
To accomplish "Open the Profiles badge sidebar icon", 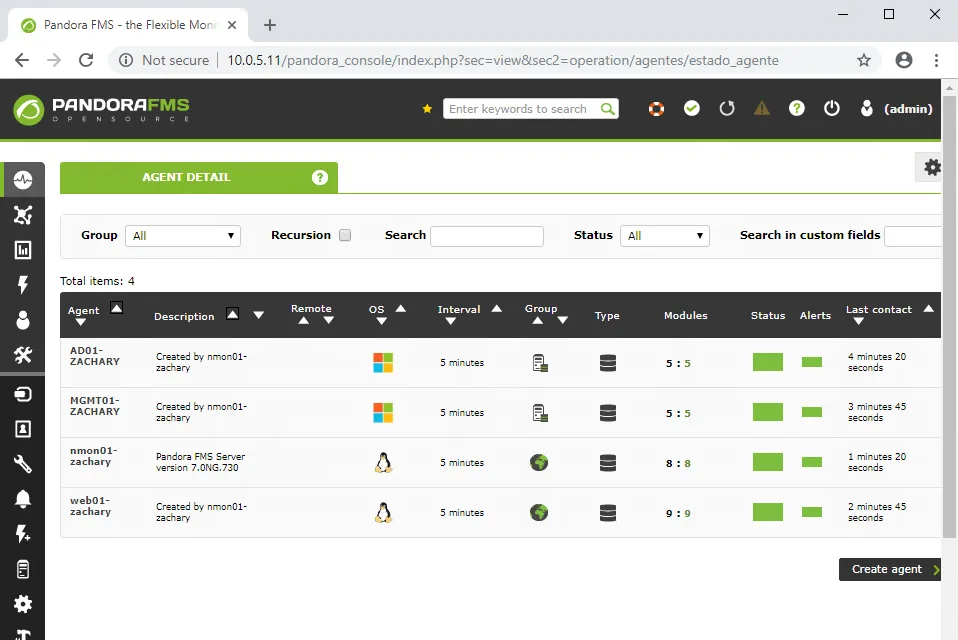I will [23, 429].
